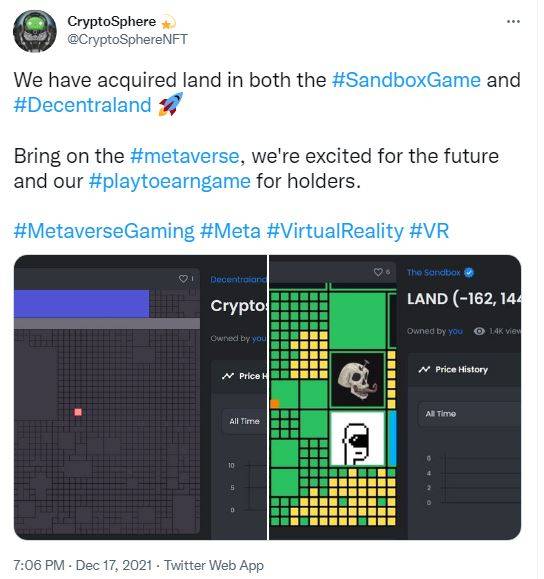Click the rocket emoji in tweet
The height and width of the screenshot is (579, 544).
(x=171, y=105)
